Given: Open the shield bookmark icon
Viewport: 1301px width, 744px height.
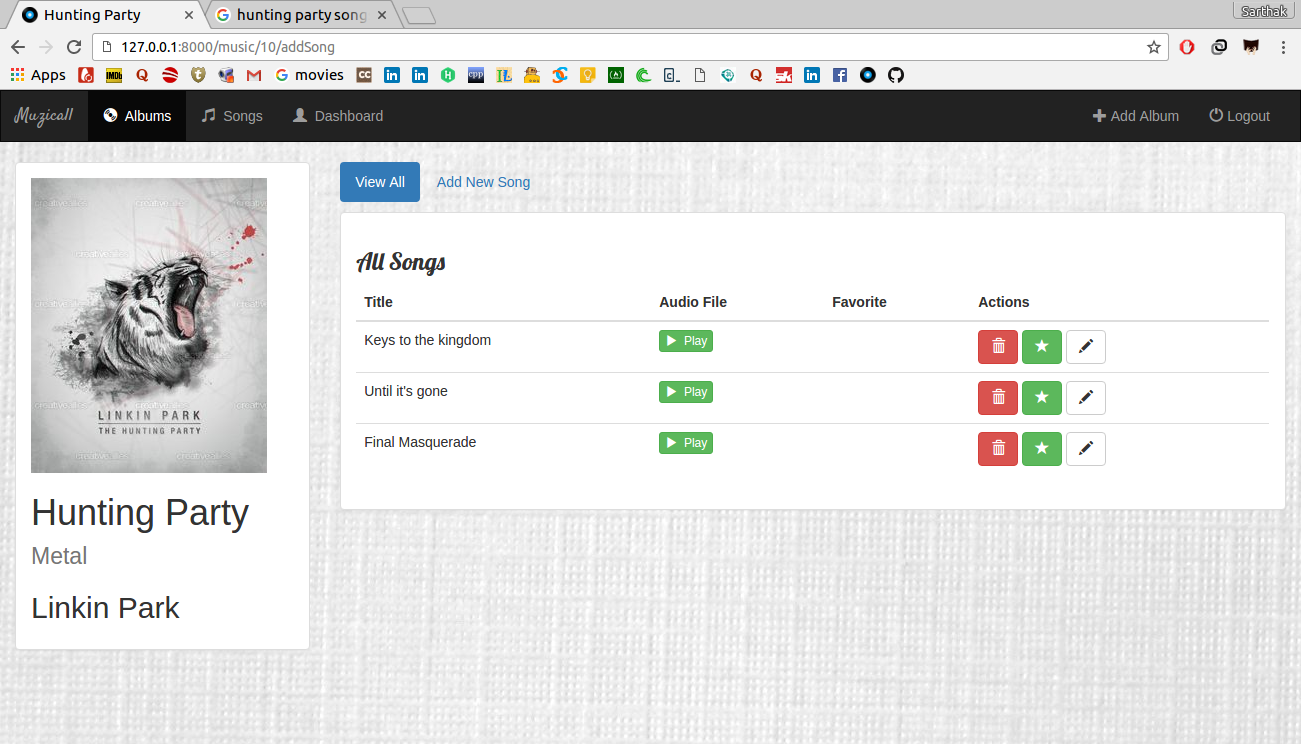Looking at the screenshot, I should coord(198,75).
